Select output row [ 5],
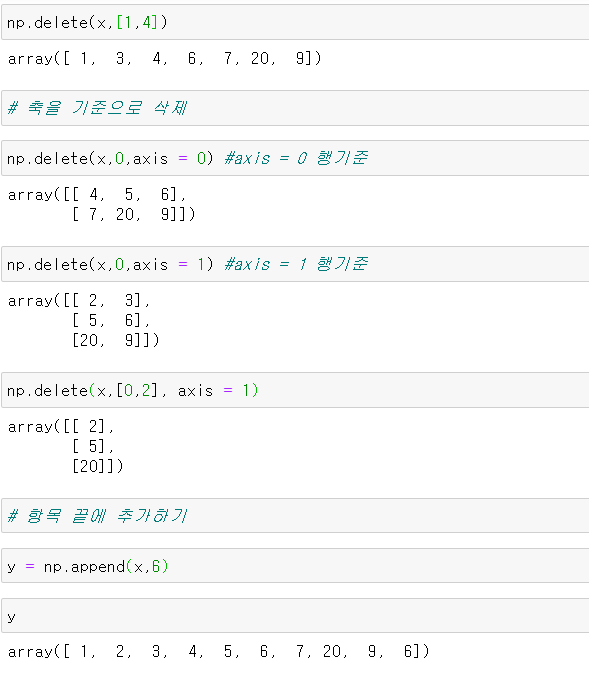The width and height of the screenshot is (589, 678). (93, 446)
